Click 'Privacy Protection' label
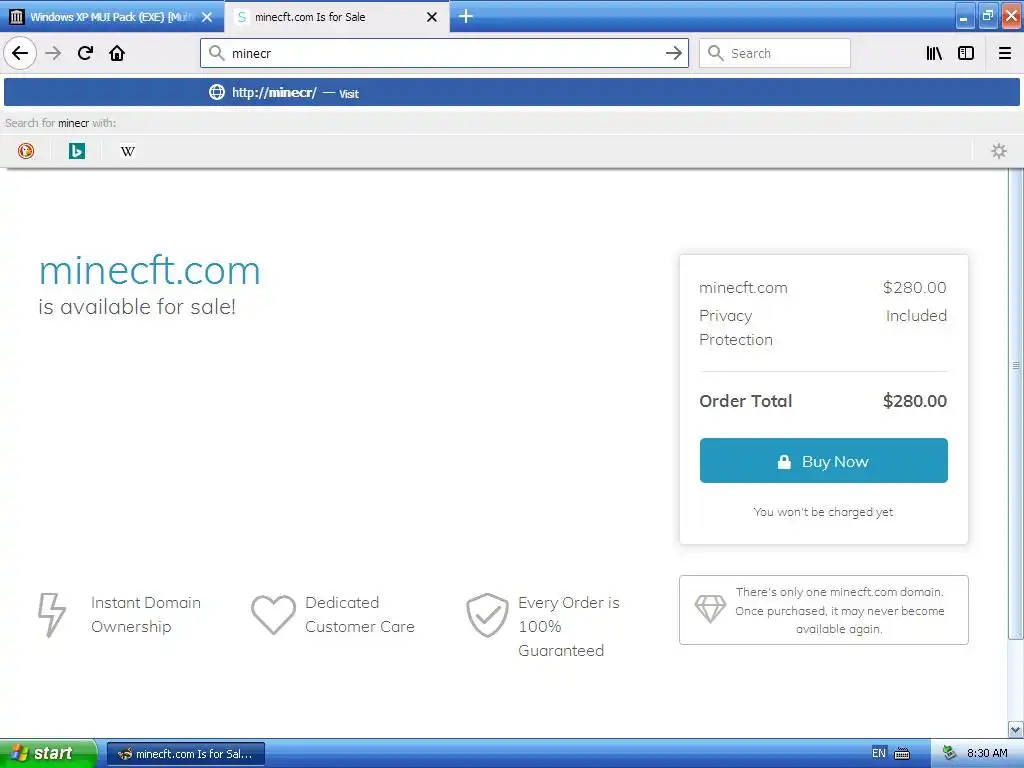The height and width of the screenshot is (768, 1024). click(x=735, y=328)
